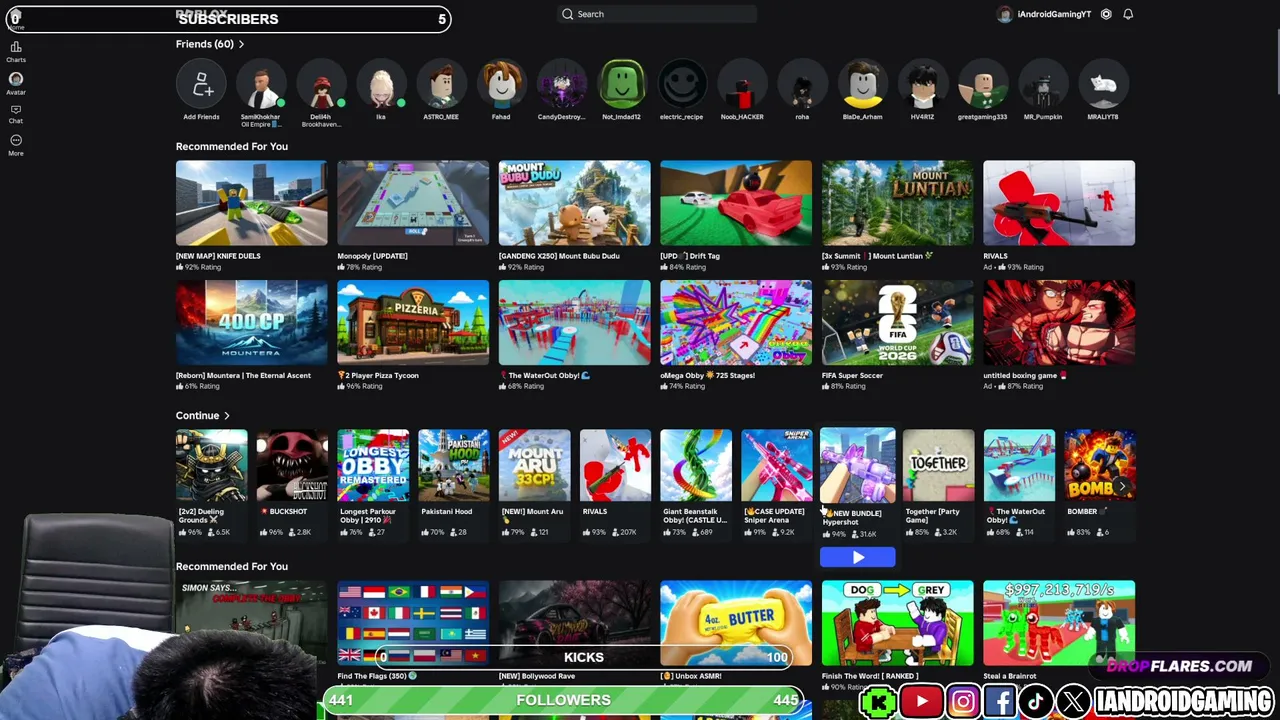This screenshot has width=1280, height=720.
Task: Click the Robux icon in the top bar
Action: click(x=1106, y=14)
